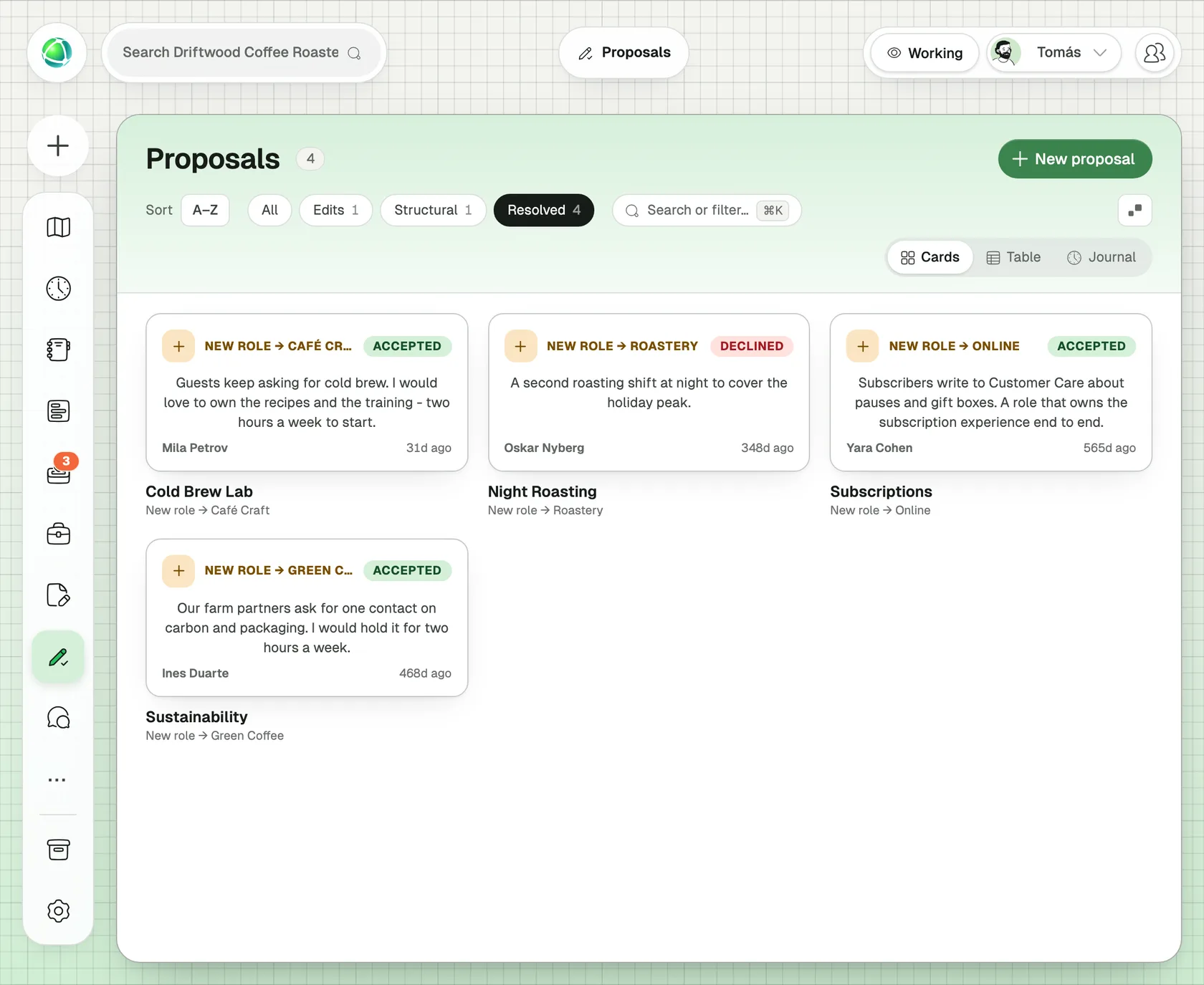The width and height of the screenshot is (1204, 985).
Task: Click the plus icon on Night Roasting card
Action: 520,346
